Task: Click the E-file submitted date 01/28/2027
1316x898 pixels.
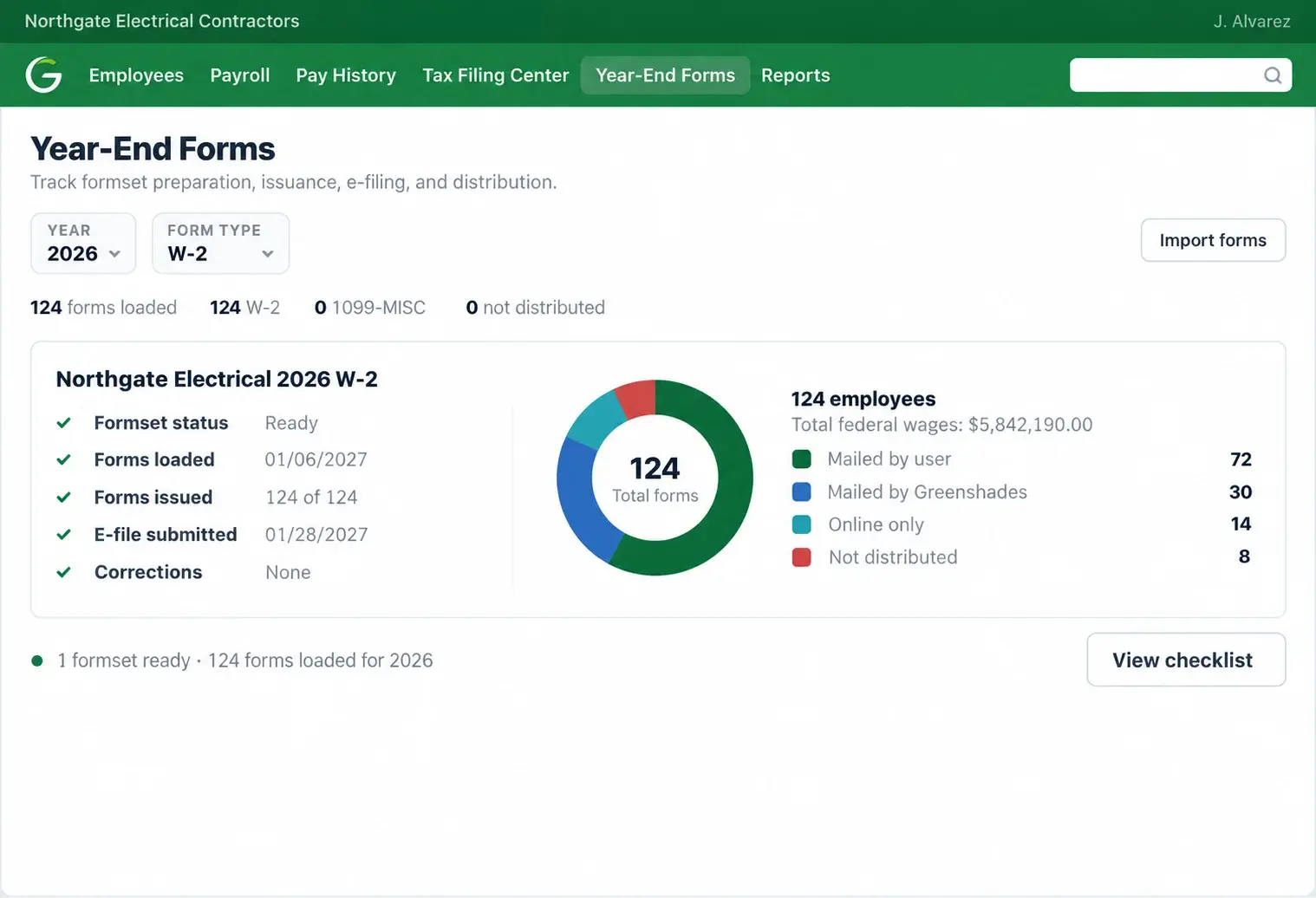Action: [316, 535]
